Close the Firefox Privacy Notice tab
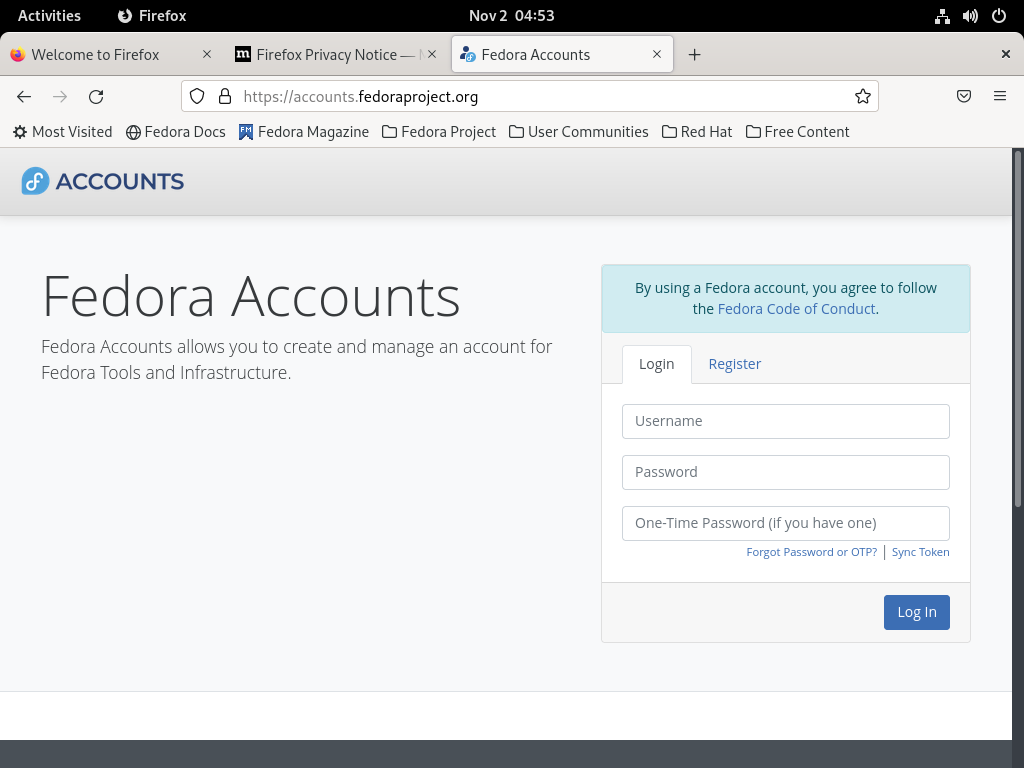This screenshot has width=1024, height=768. (432, 54)
